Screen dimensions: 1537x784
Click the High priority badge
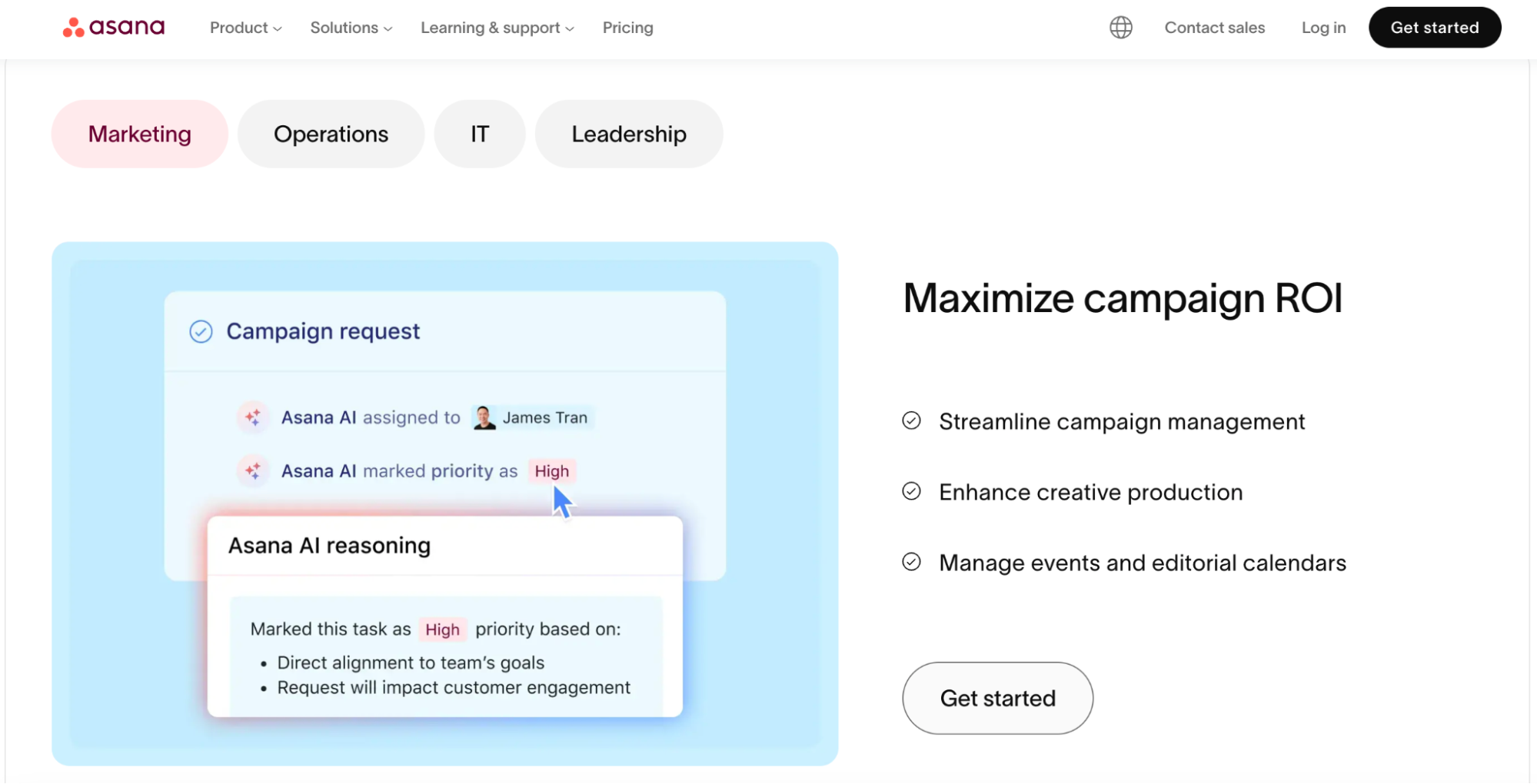(551, 470)
